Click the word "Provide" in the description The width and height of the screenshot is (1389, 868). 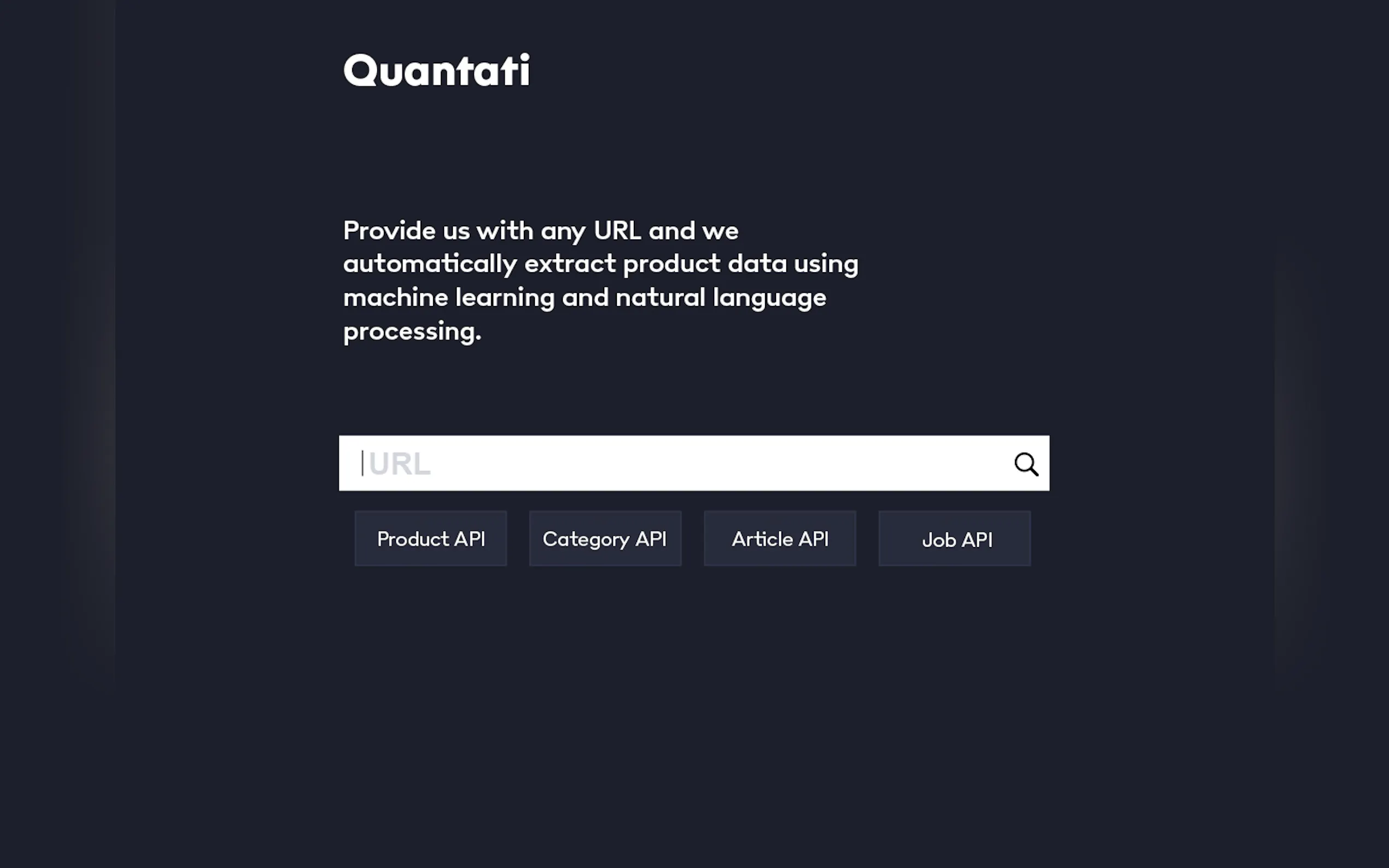pyautogui.click(x=389, y=231)
